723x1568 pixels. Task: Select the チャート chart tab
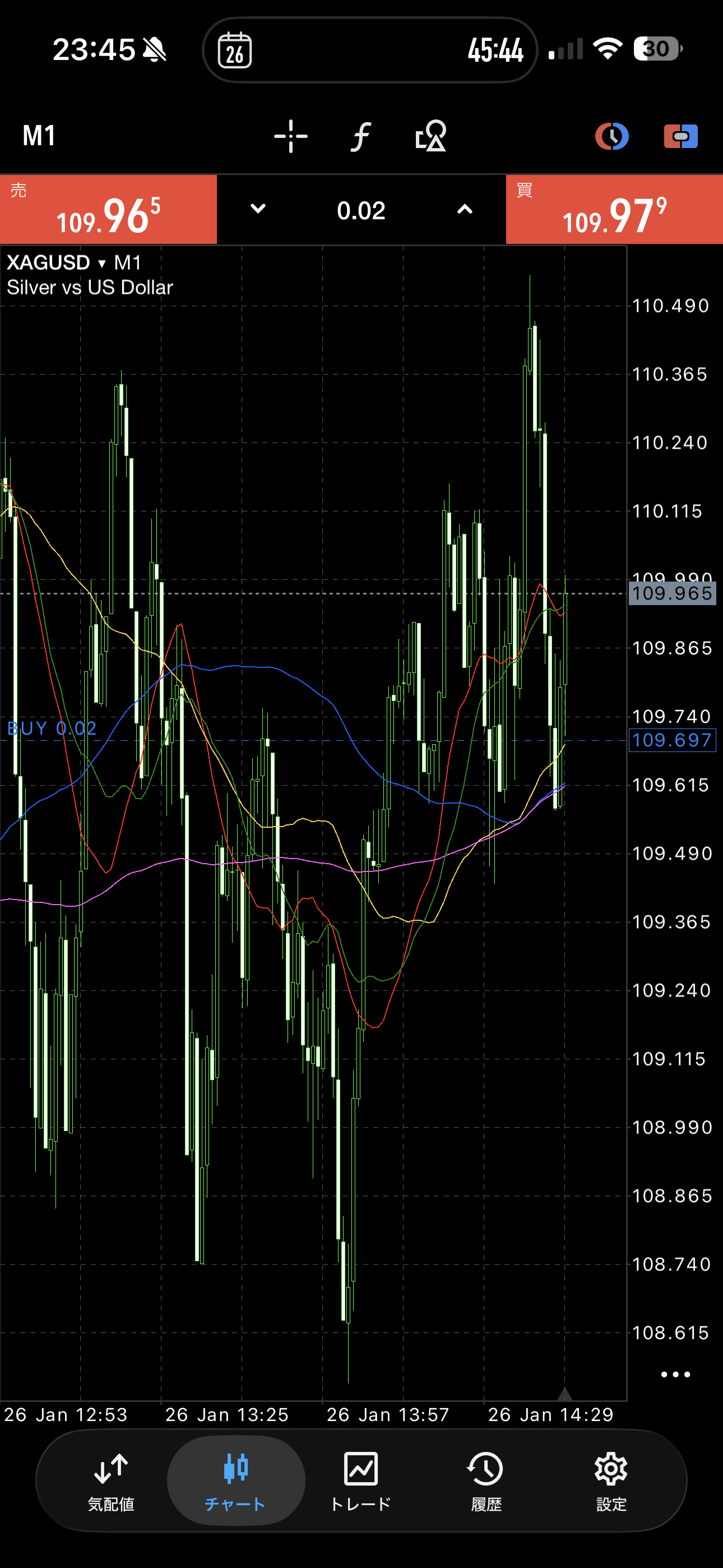(235, 1482)
